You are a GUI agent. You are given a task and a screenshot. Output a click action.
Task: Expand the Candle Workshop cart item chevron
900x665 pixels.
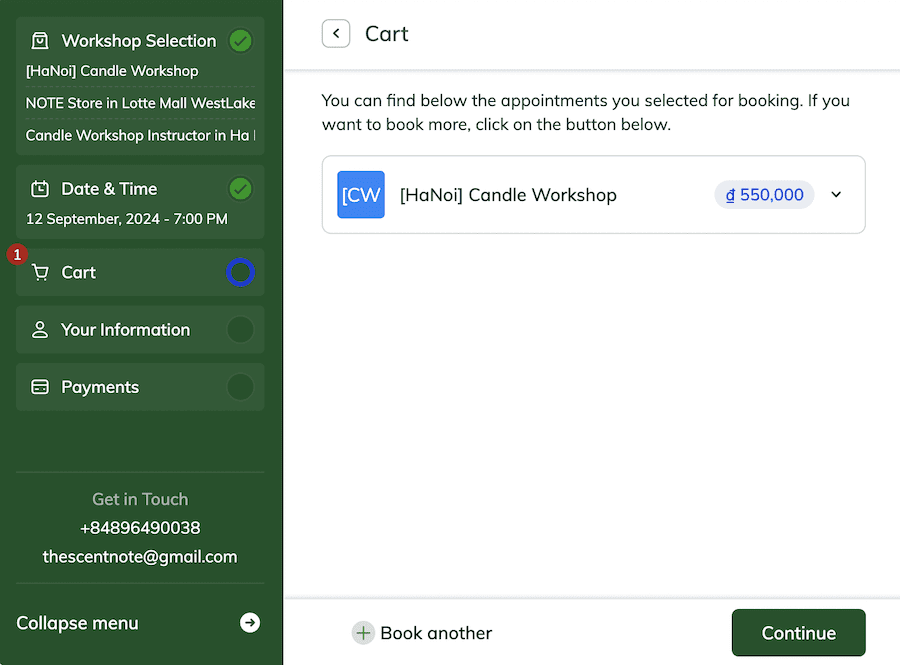(837, 195)
